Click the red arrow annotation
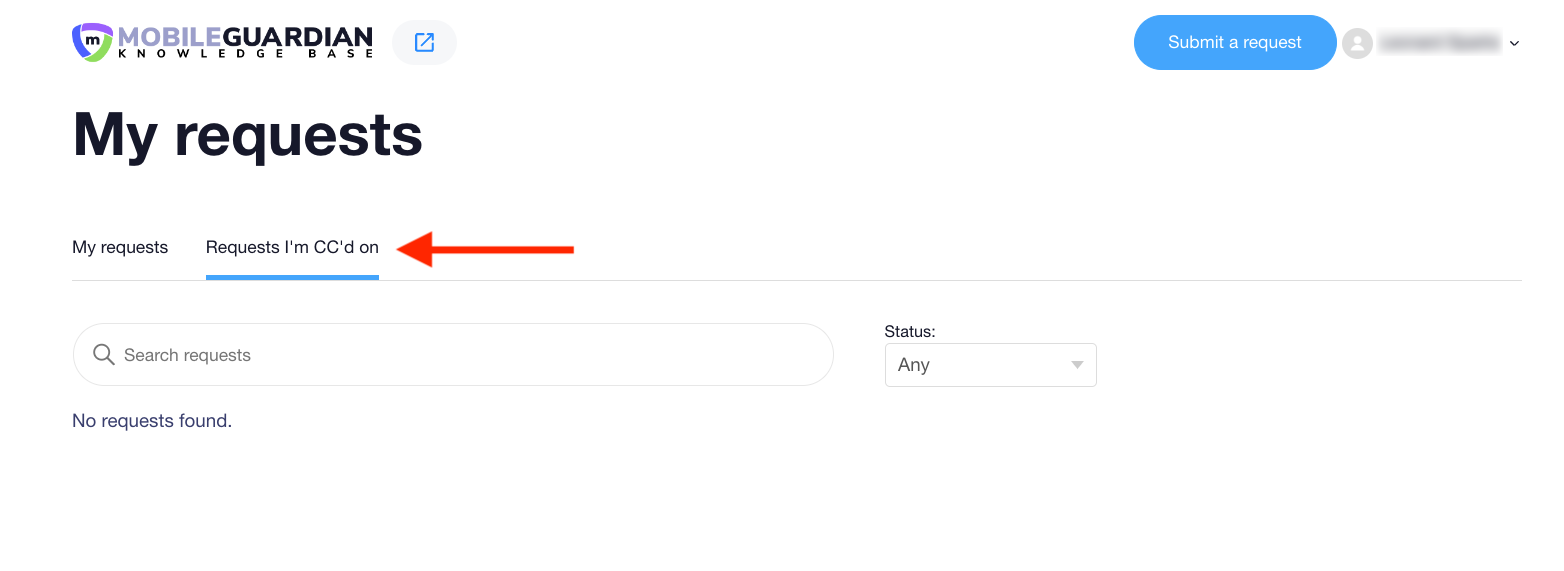Viewport: 1564px width, 571px height. 486,249
